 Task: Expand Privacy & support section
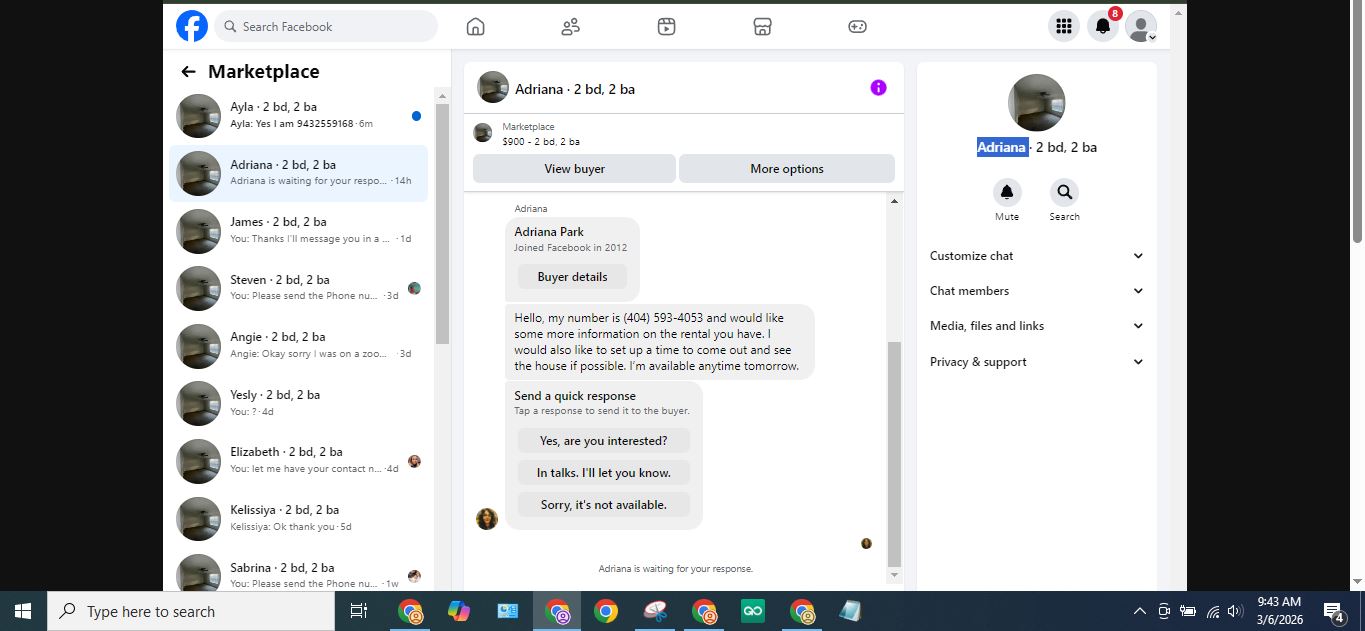(1037, 362)
